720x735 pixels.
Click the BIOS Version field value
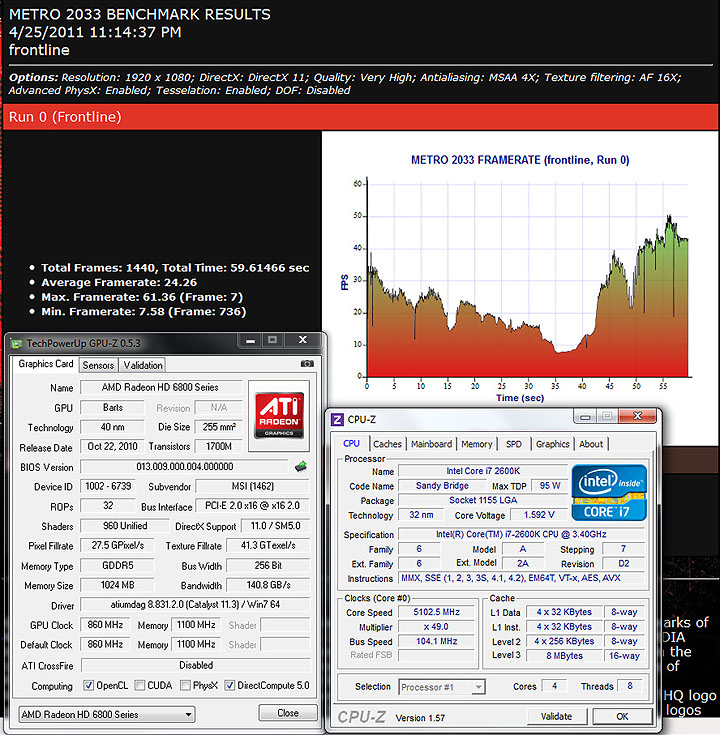click(184, 466)
